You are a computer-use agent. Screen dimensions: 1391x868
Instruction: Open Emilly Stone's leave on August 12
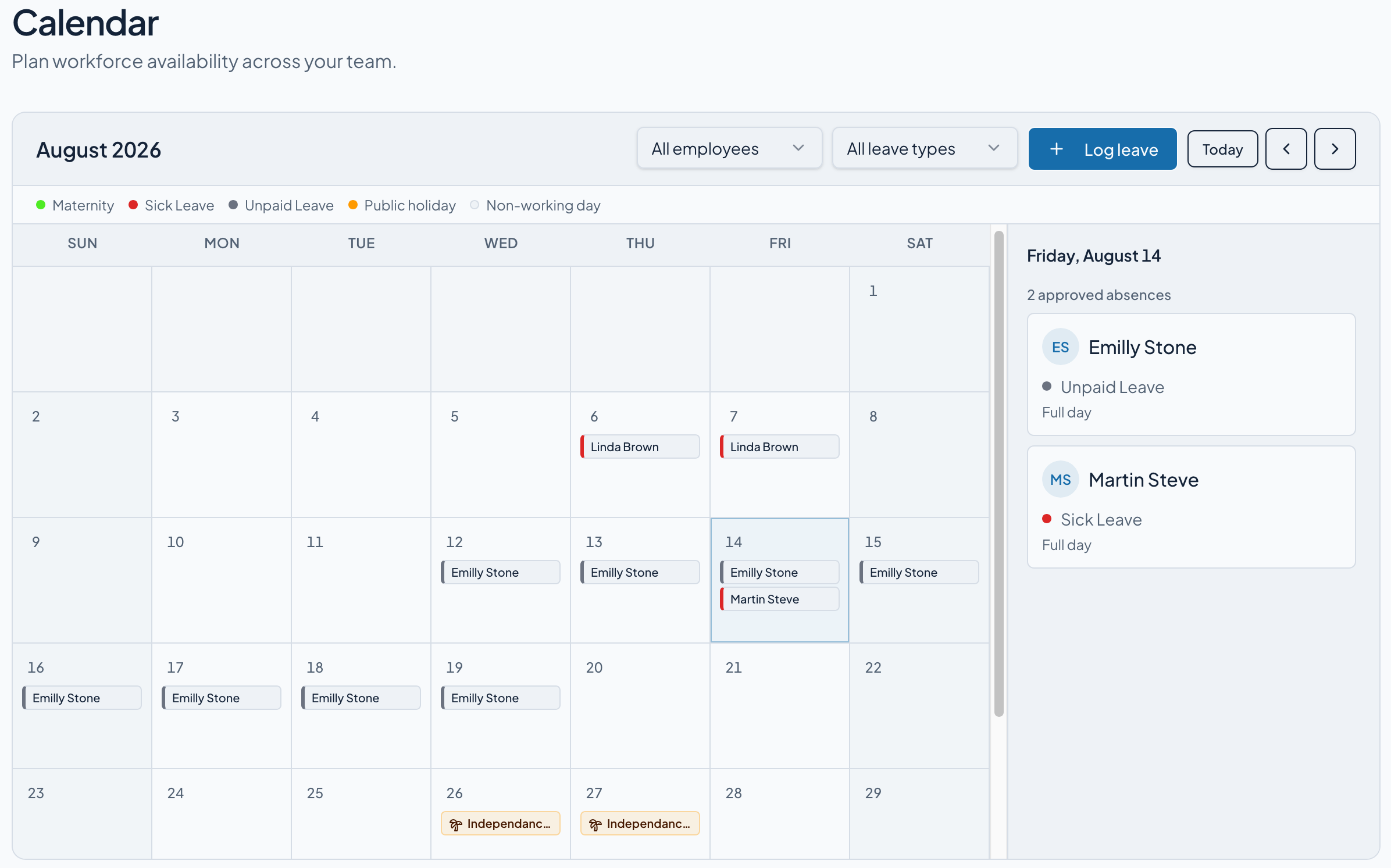(500, 572)
